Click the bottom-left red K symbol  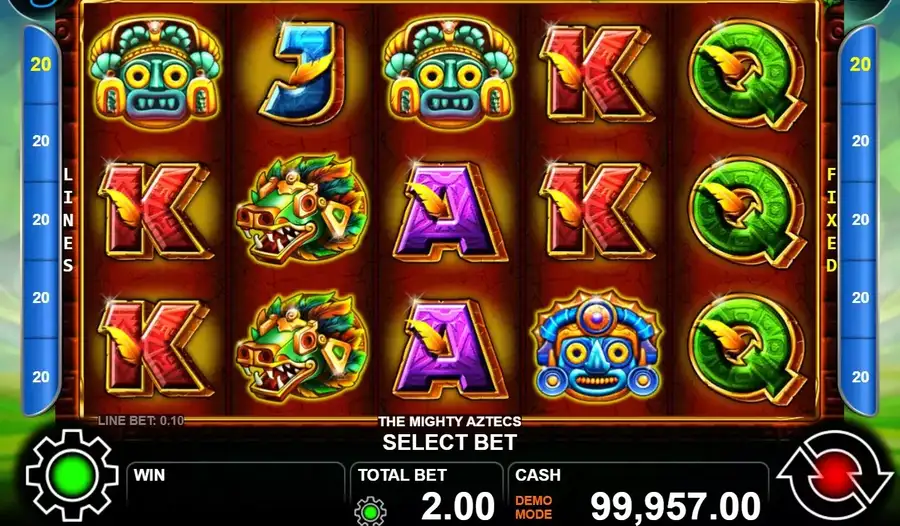(x=155, y=347)
